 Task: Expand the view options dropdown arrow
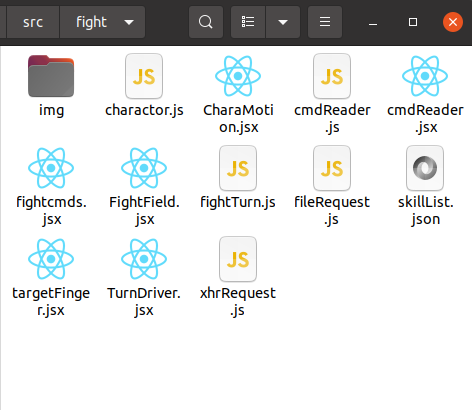pyautogui.click(x=283, y=22)
